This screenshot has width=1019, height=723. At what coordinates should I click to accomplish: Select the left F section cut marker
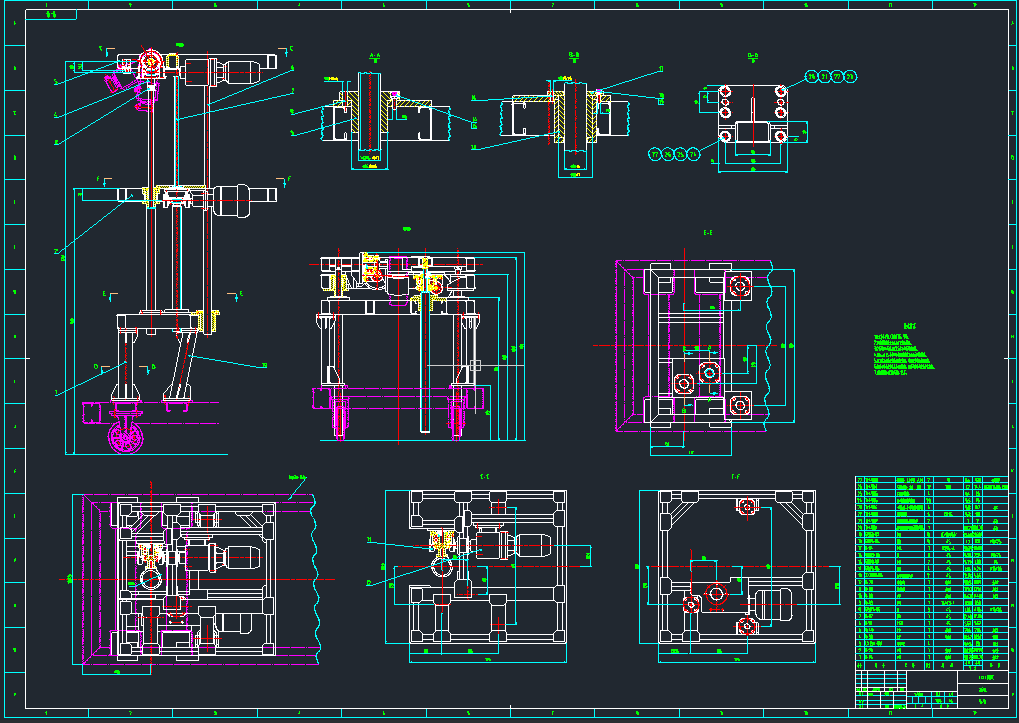click(x=103, y=180)
